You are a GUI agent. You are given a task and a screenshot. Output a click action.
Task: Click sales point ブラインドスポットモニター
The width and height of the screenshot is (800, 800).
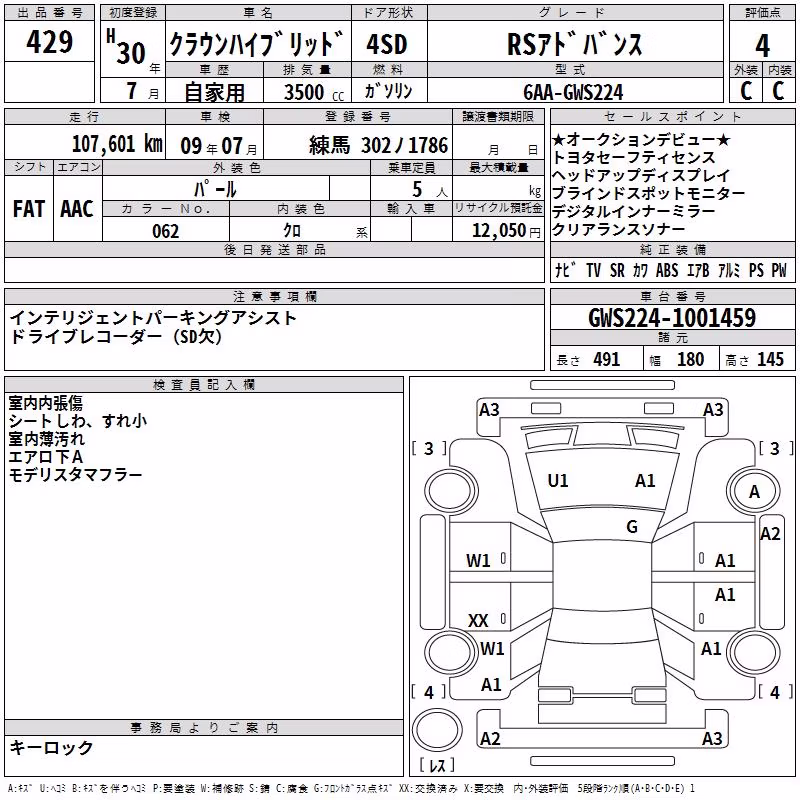648,193
